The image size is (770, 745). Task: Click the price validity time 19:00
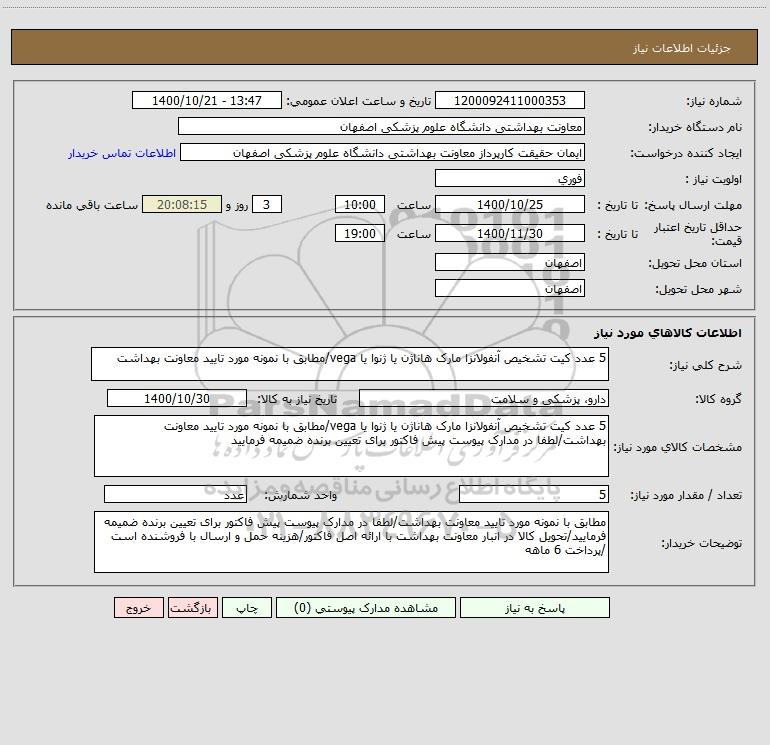[x=359, y=233]
